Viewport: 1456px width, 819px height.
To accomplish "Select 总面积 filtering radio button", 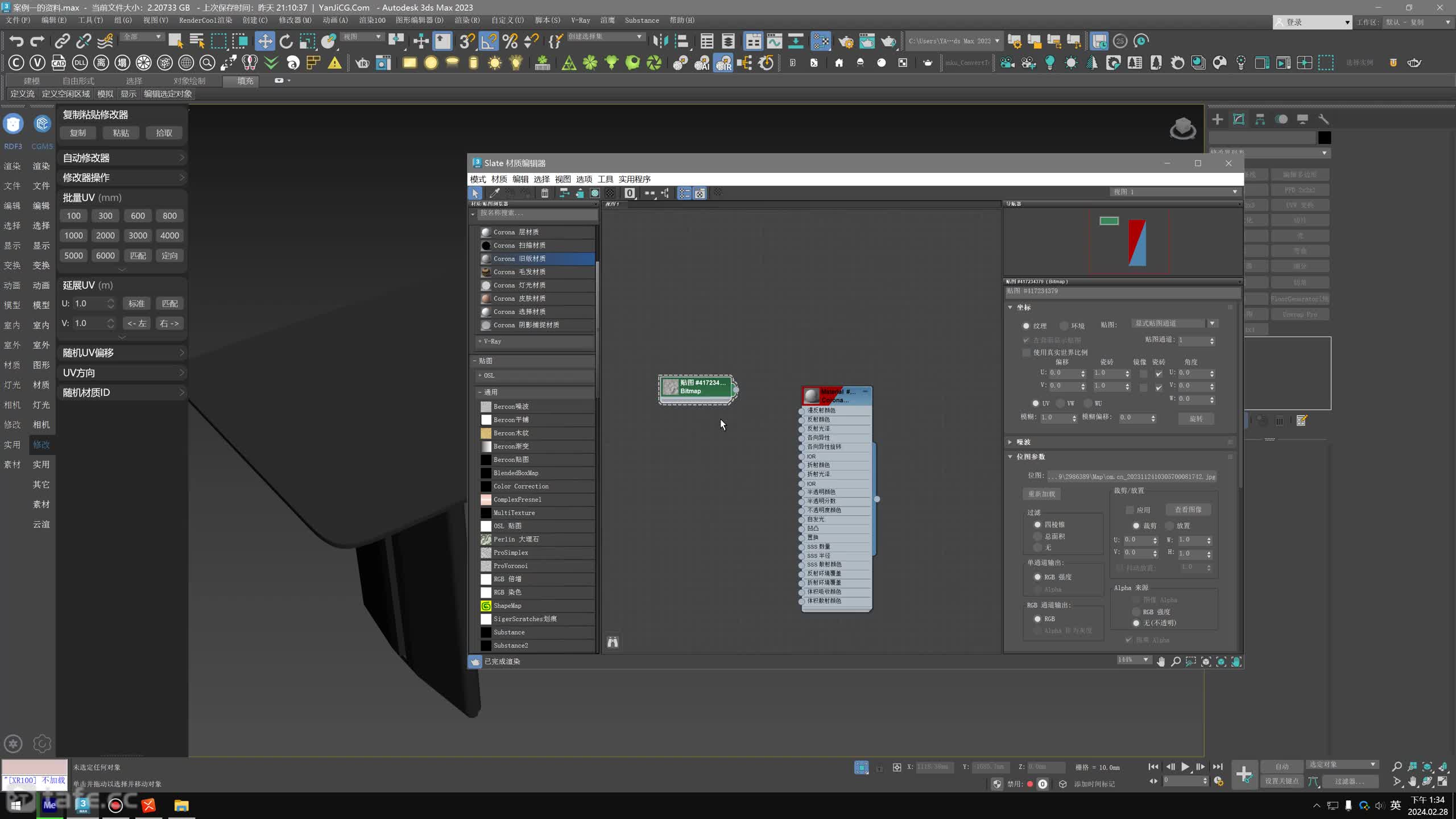I will (1037, 536).
